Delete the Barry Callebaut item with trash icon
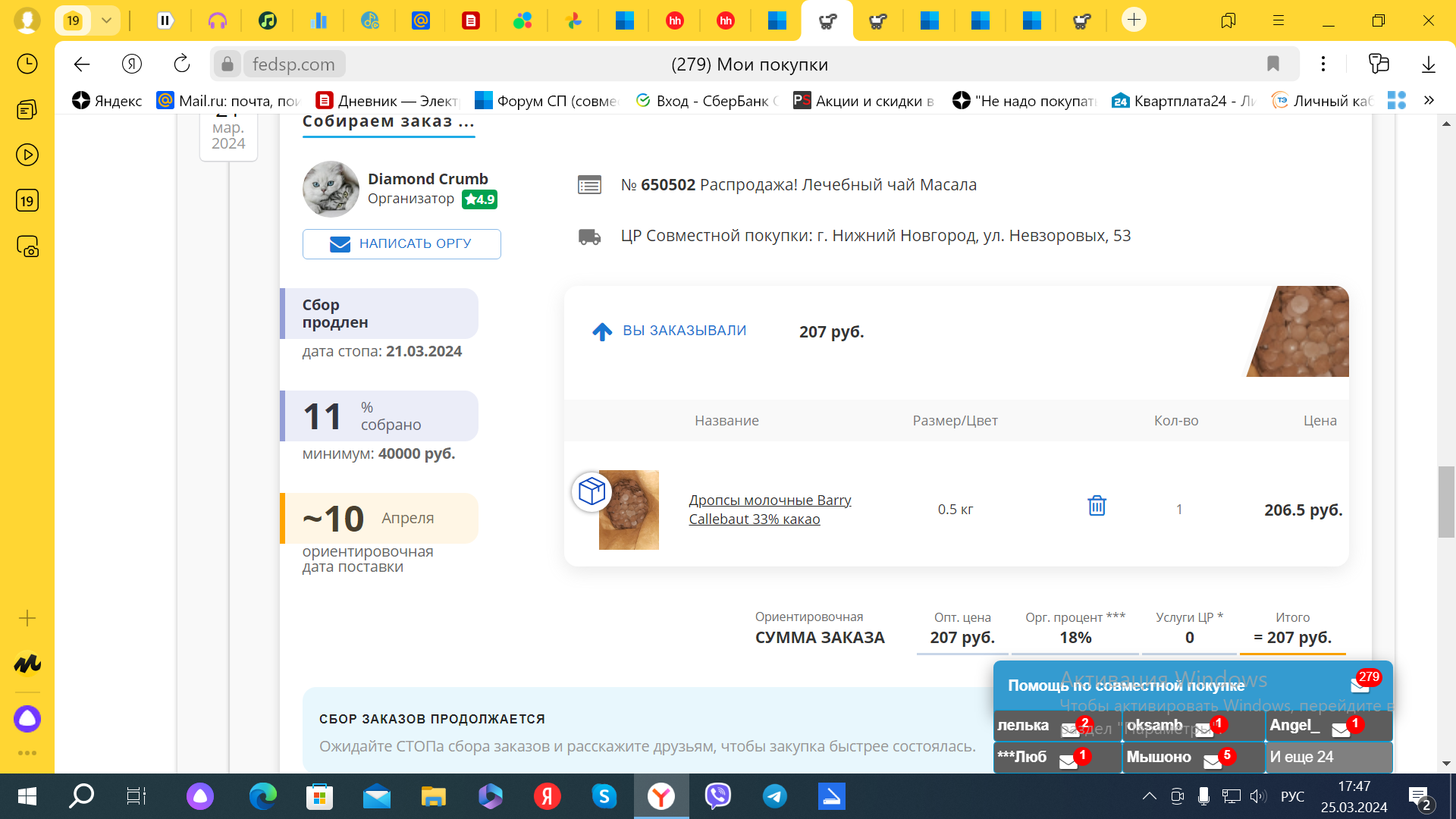Viewport: 1456px width, 819px height. (x=1097, y=506)
